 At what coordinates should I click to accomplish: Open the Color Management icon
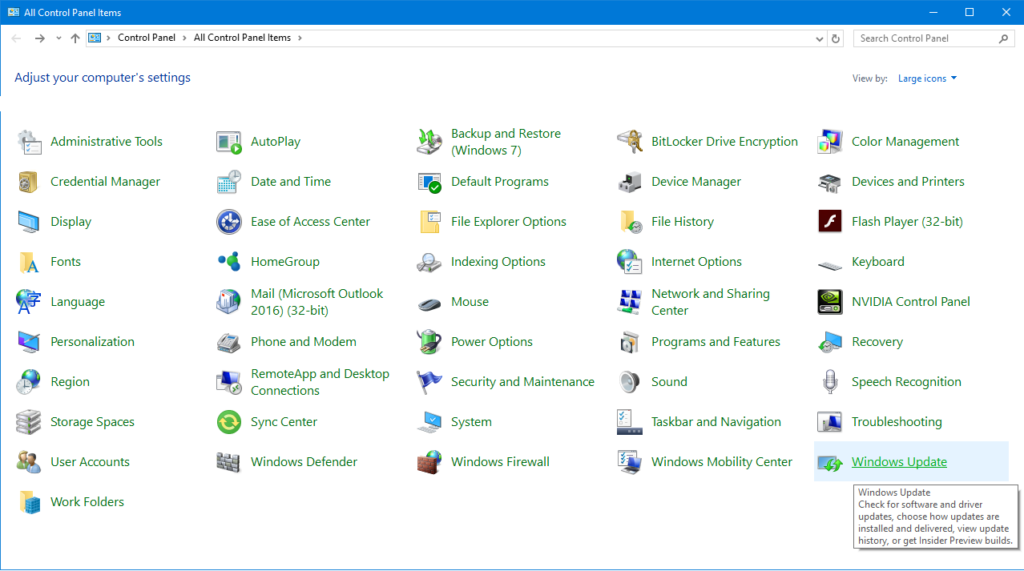829,142
